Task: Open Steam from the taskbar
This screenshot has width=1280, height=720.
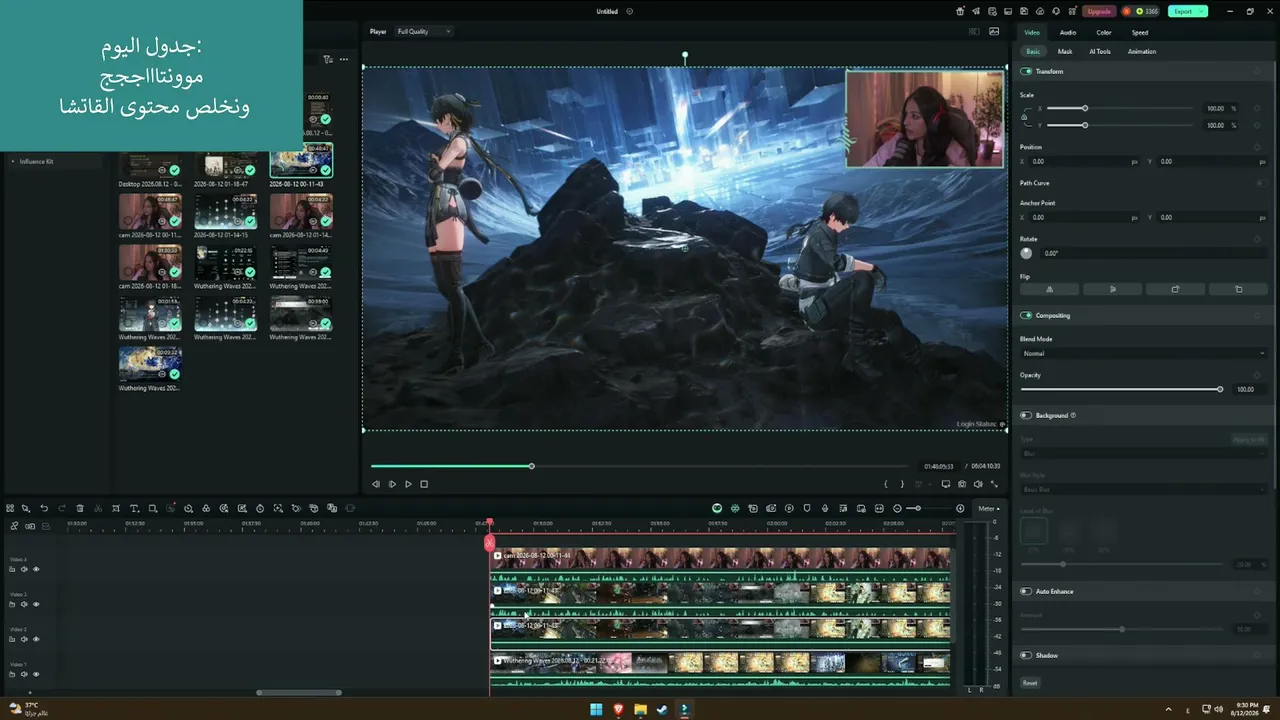Action: (662, 710)
